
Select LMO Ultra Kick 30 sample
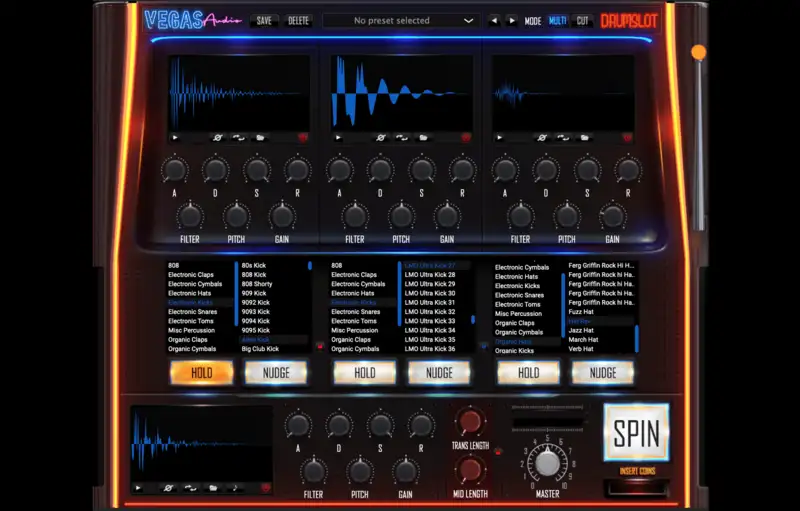(x=430, y=294)
